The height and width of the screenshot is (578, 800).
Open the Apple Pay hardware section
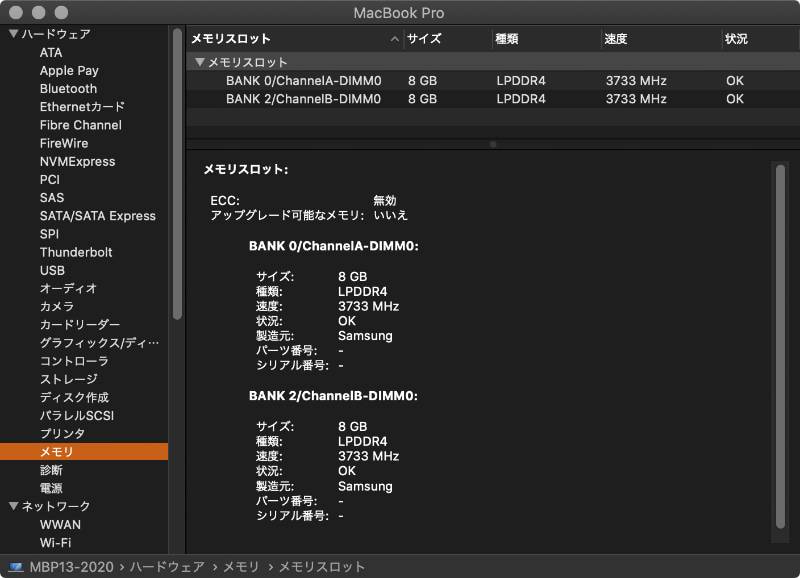click(x=69, y=70)
